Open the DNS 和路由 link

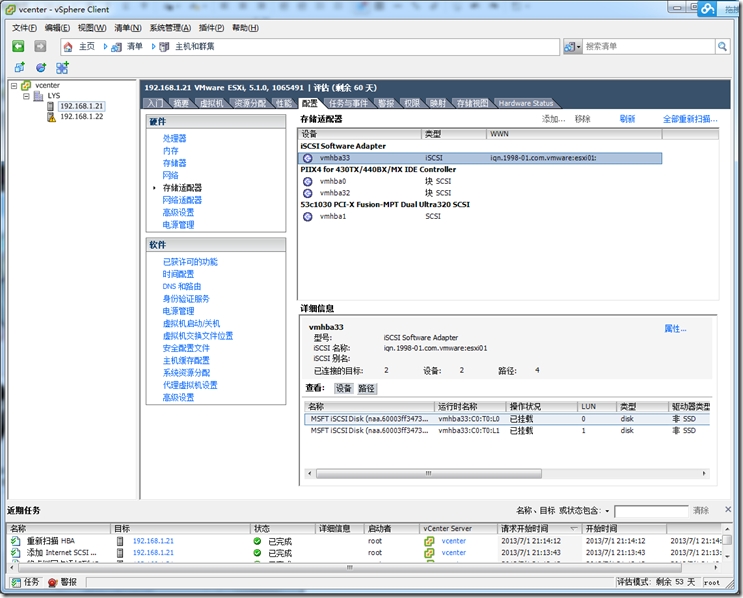click(x=181, y=286)
